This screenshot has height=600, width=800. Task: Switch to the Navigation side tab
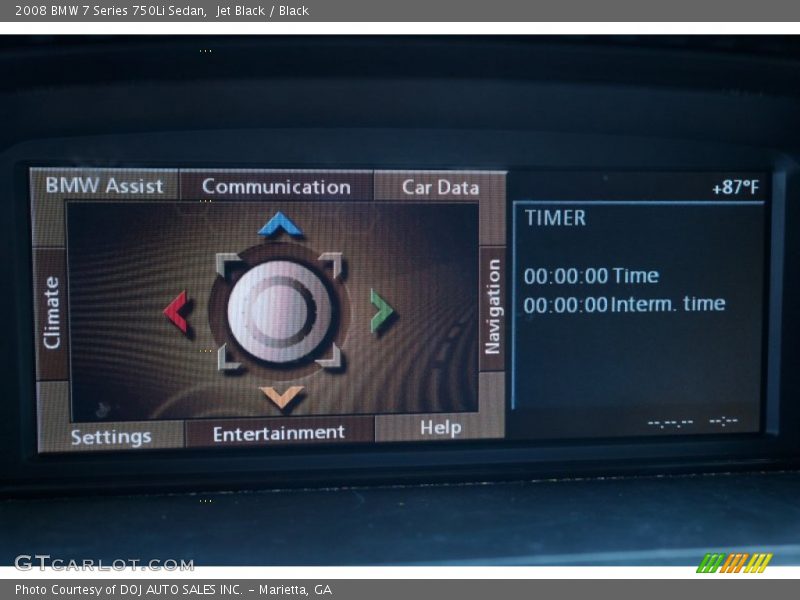click(492, 308)
